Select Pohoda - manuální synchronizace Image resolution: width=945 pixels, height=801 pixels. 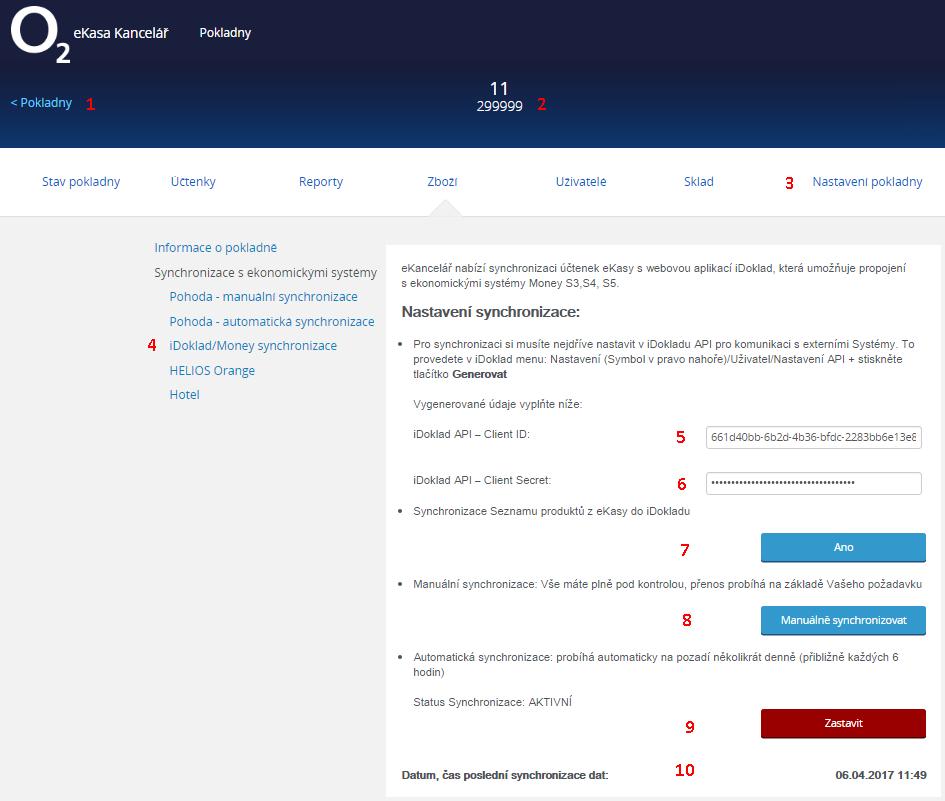tap(263, 297)
